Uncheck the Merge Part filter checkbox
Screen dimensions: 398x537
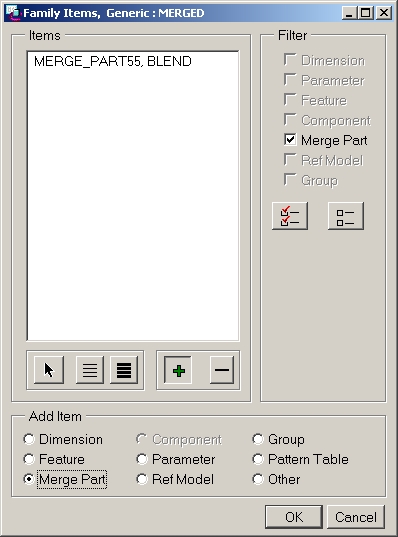click(290, 140)
